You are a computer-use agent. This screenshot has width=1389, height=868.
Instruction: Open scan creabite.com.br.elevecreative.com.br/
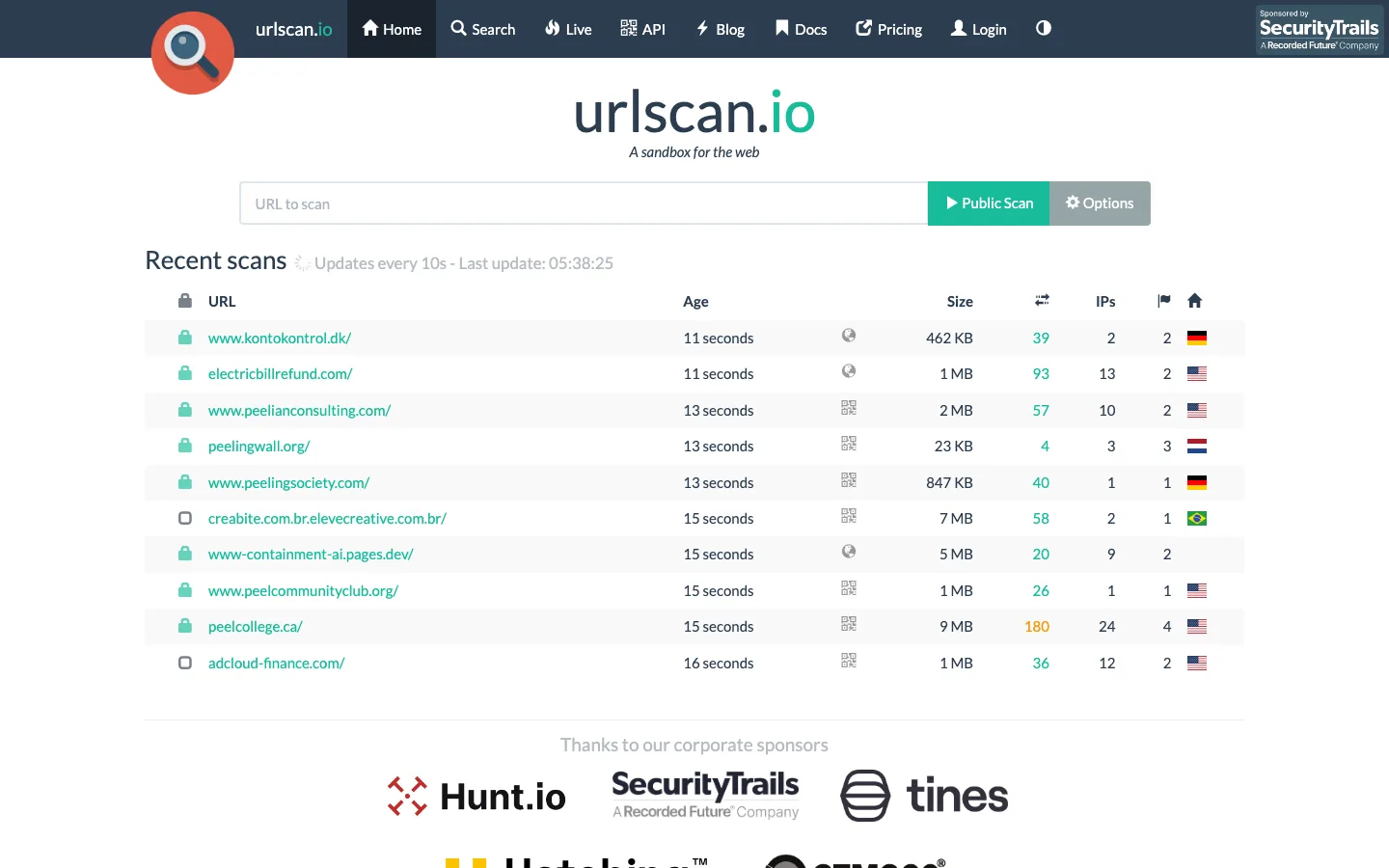327,519
